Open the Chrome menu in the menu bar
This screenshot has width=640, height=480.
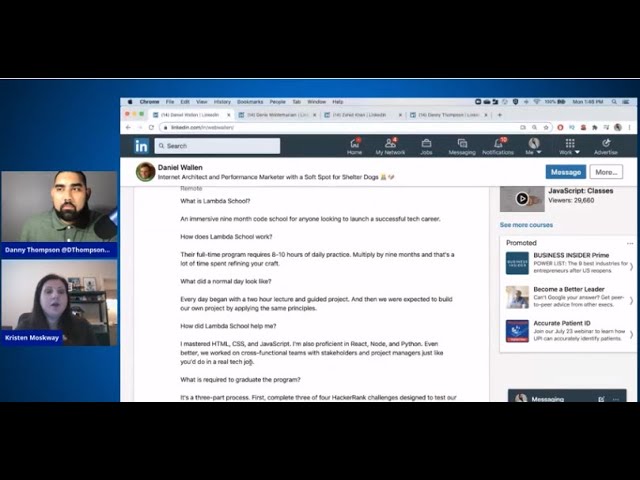149,102
